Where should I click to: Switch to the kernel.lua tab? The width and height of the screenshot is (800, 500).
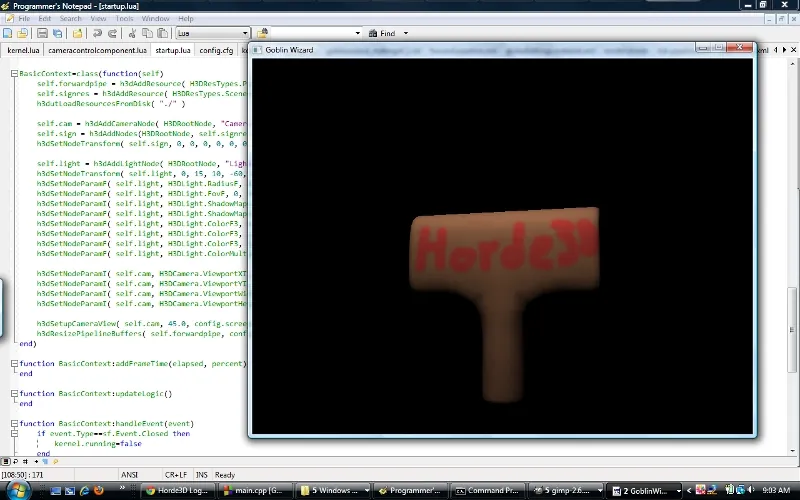coord(23,50)
